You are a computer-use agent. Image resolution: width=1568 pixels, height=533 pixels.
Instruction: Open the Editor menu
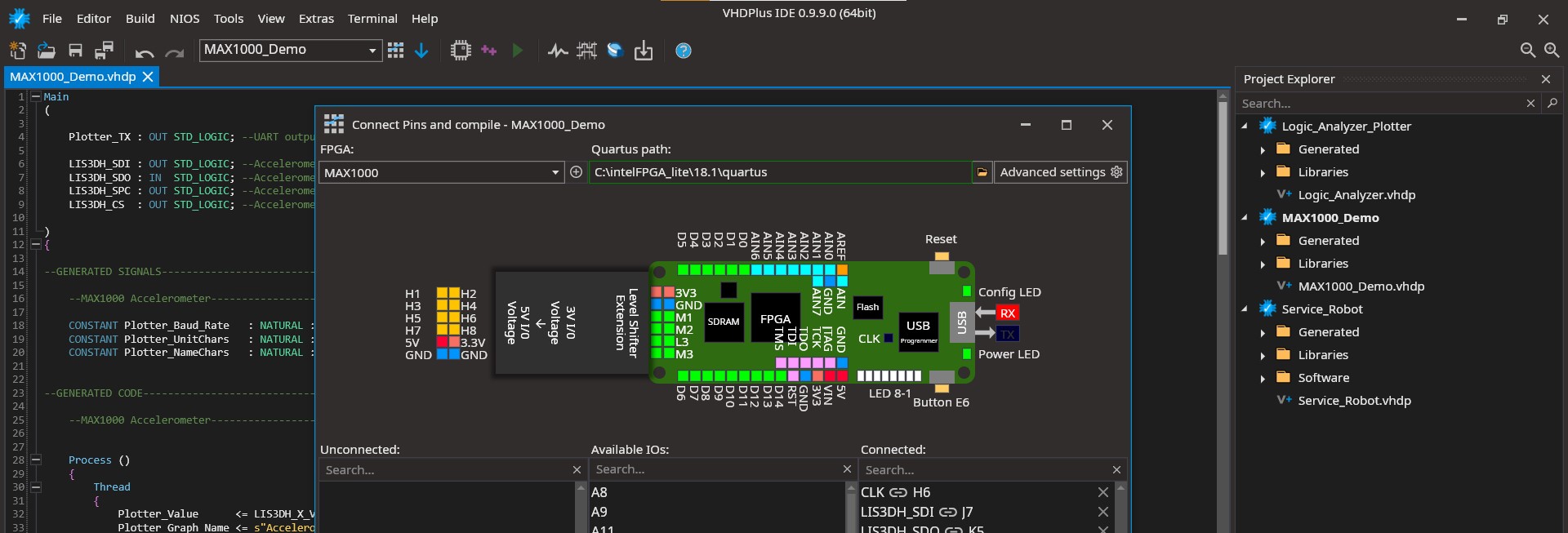point(94,18)
